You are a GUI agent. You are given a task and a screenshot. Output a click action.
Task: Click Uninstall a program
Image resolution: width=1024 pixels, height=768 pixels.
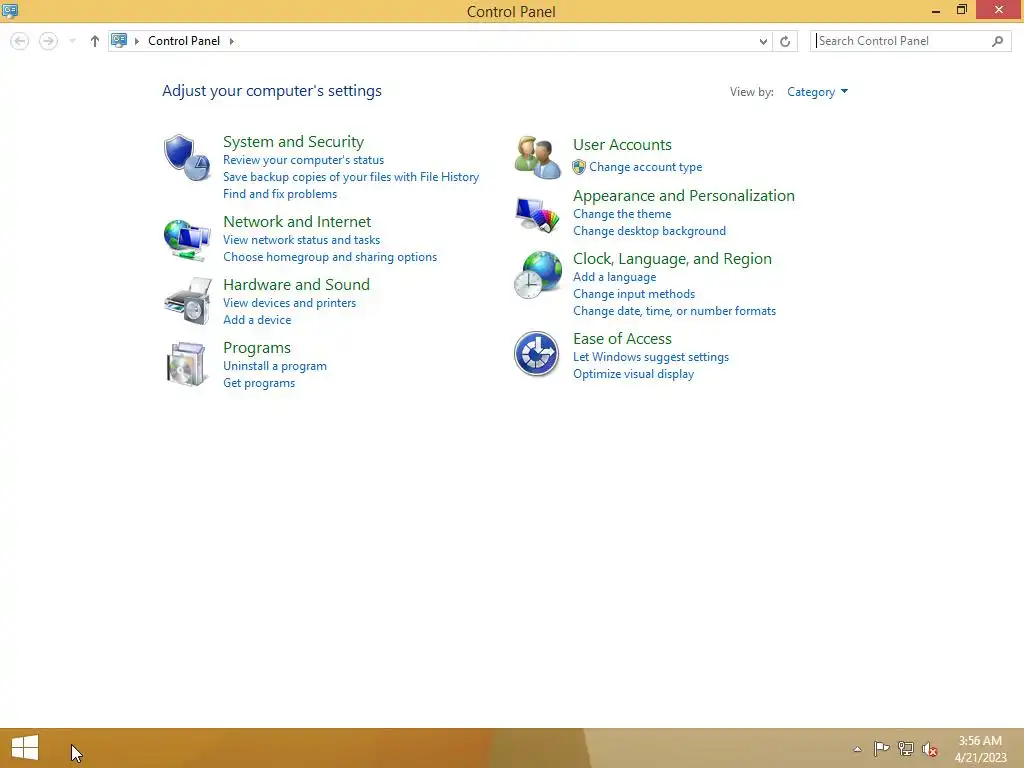[x=275, y=366]
